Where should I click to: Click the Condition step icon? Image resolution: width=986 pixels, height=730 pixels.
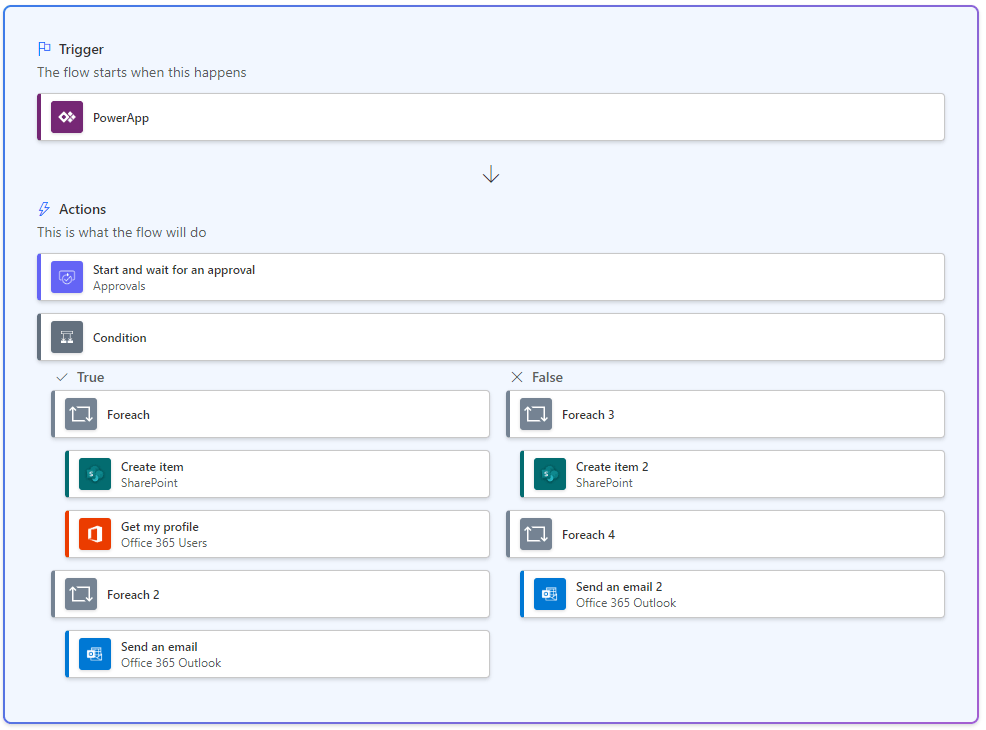tap(67, 337)
